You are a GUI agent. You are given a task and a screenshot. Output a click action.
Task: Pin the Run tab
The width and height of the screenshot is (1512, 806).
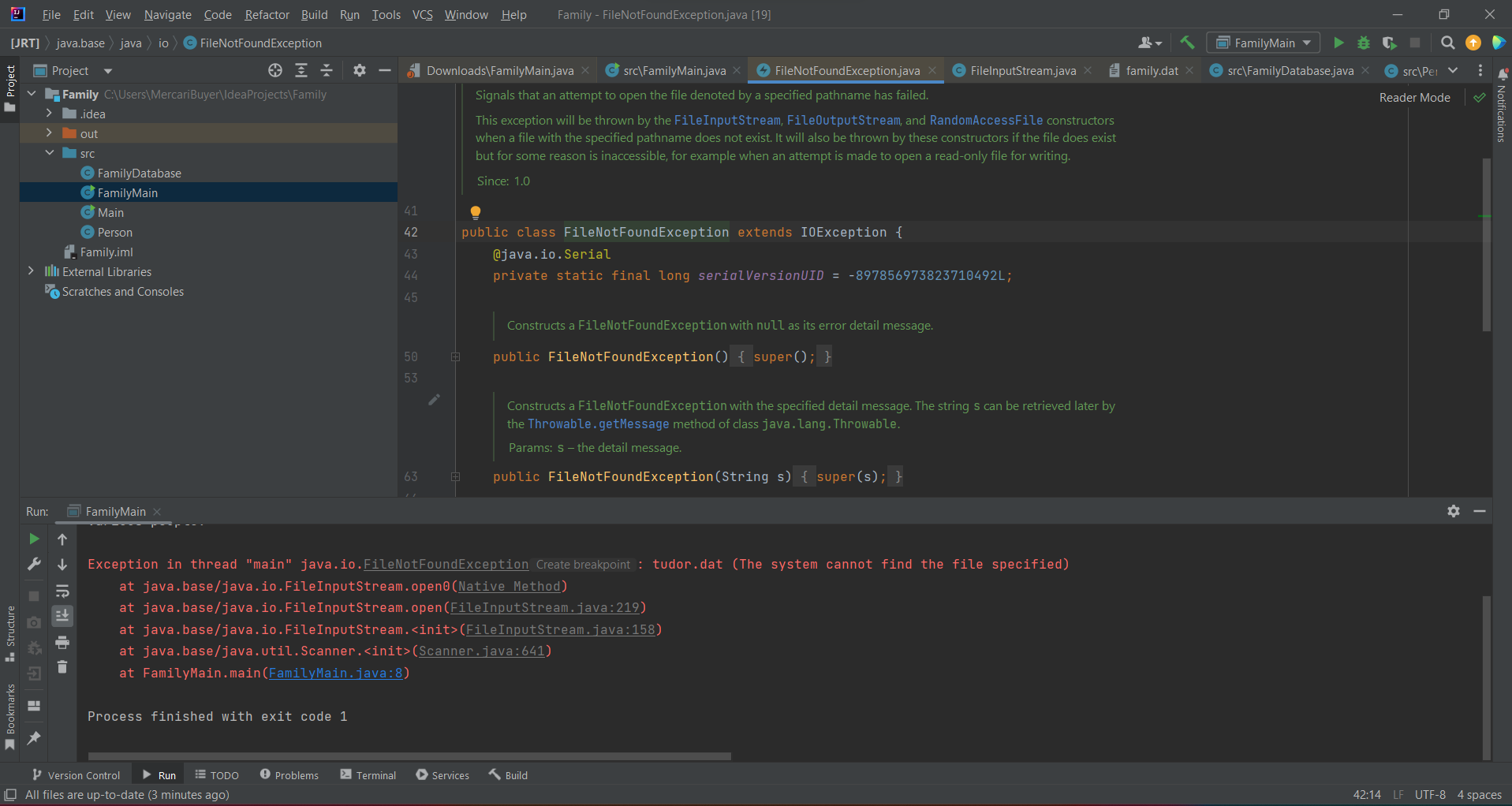[34, 737]
